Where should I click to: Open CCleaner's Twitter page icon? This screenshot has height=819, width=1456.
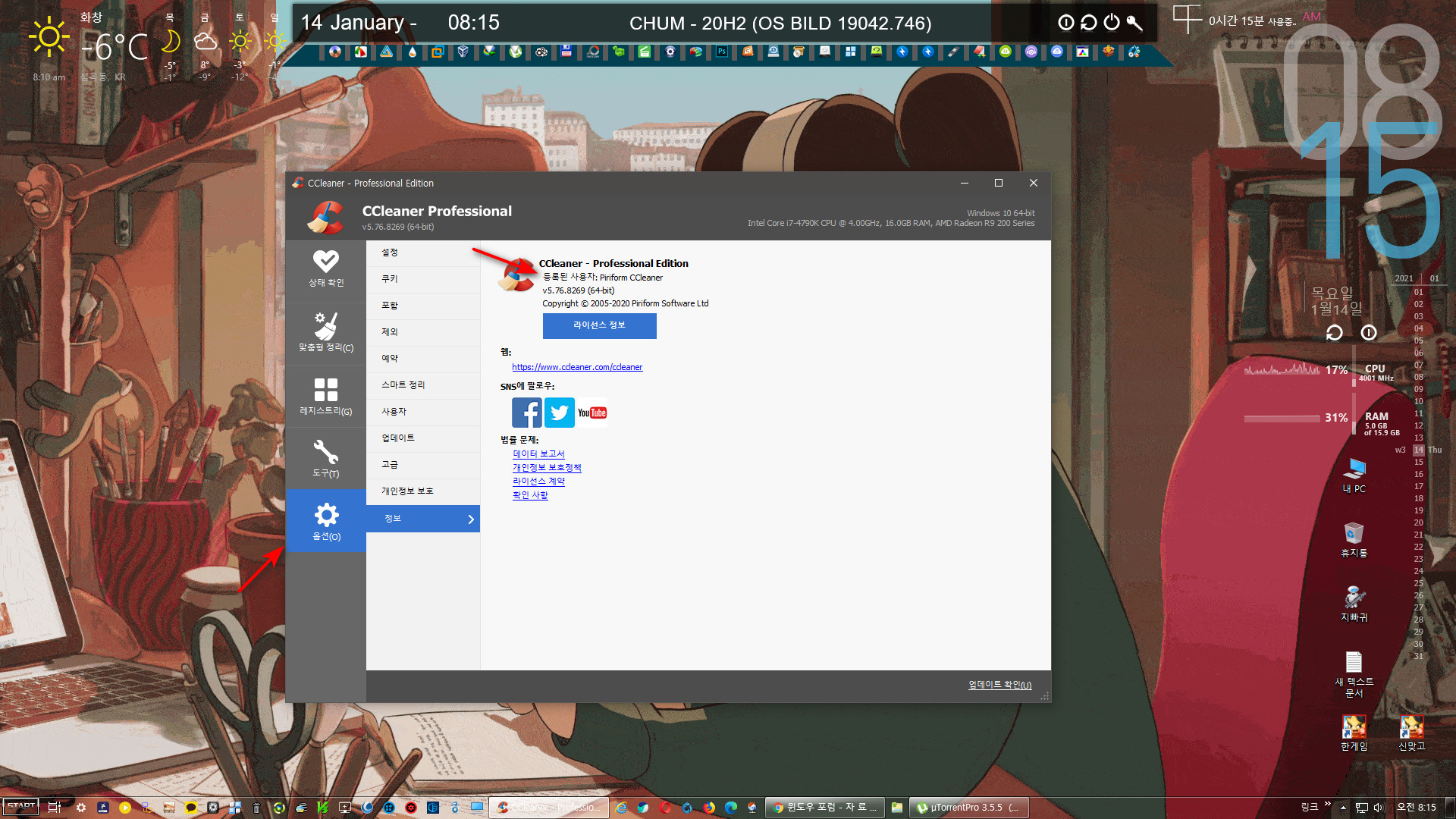(560, 413)
